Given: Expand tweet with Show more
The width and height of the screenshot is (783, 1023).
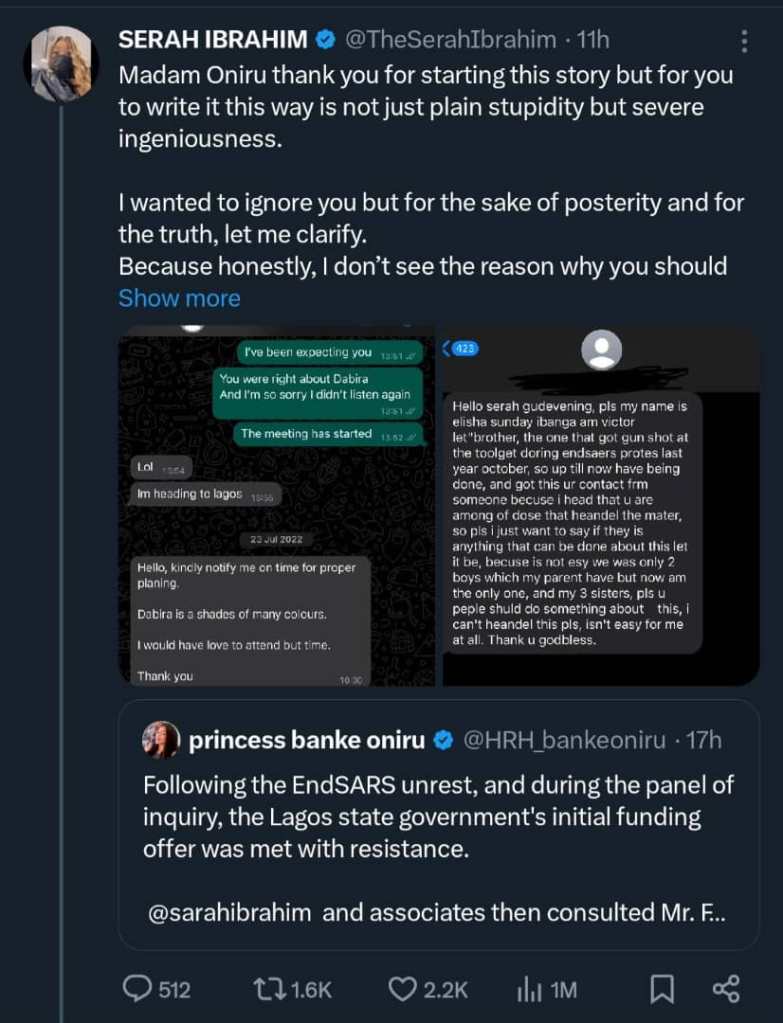Looking at the screenshot, I should coord(179,298).
